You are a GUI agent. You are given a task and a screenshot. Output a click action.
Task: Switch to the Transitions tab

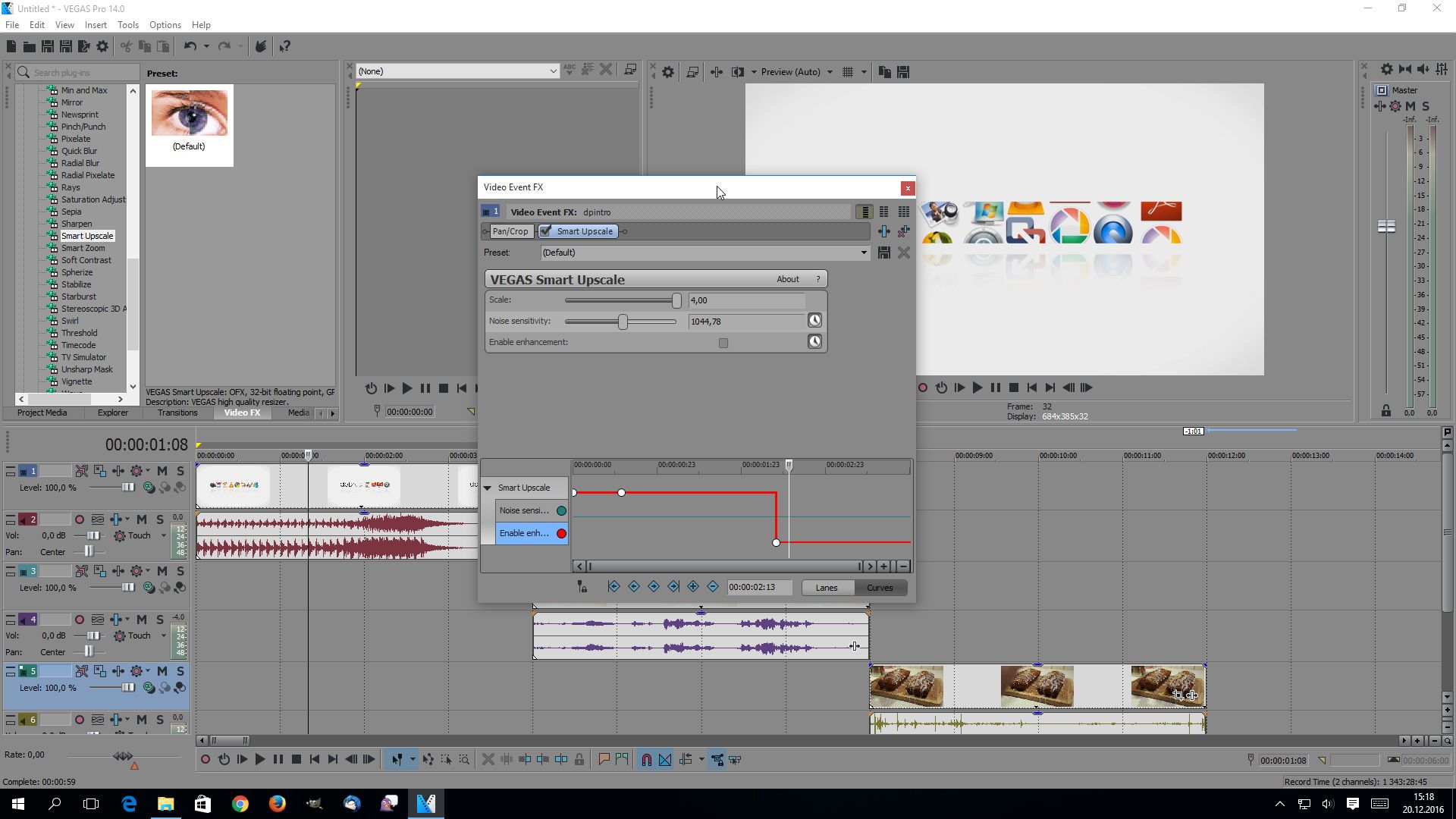click(177, 413)
